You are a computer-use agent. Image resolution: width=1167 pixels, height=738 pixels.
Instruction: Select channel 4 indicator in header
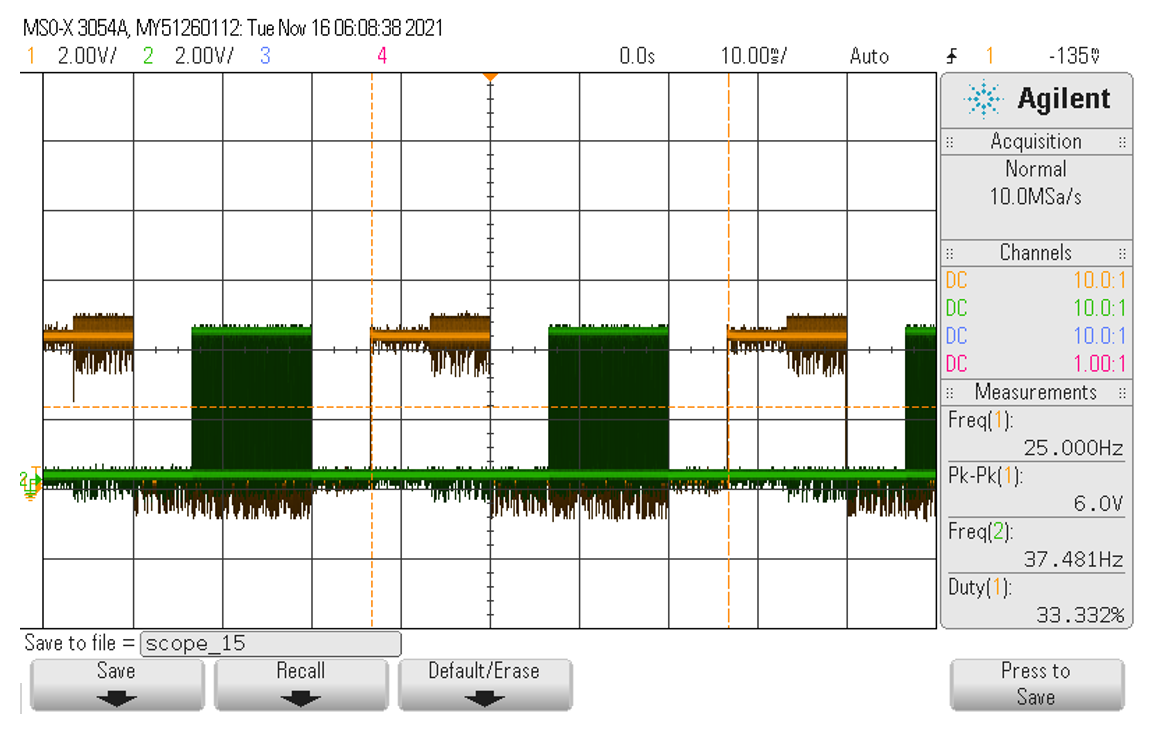point(382,56)
